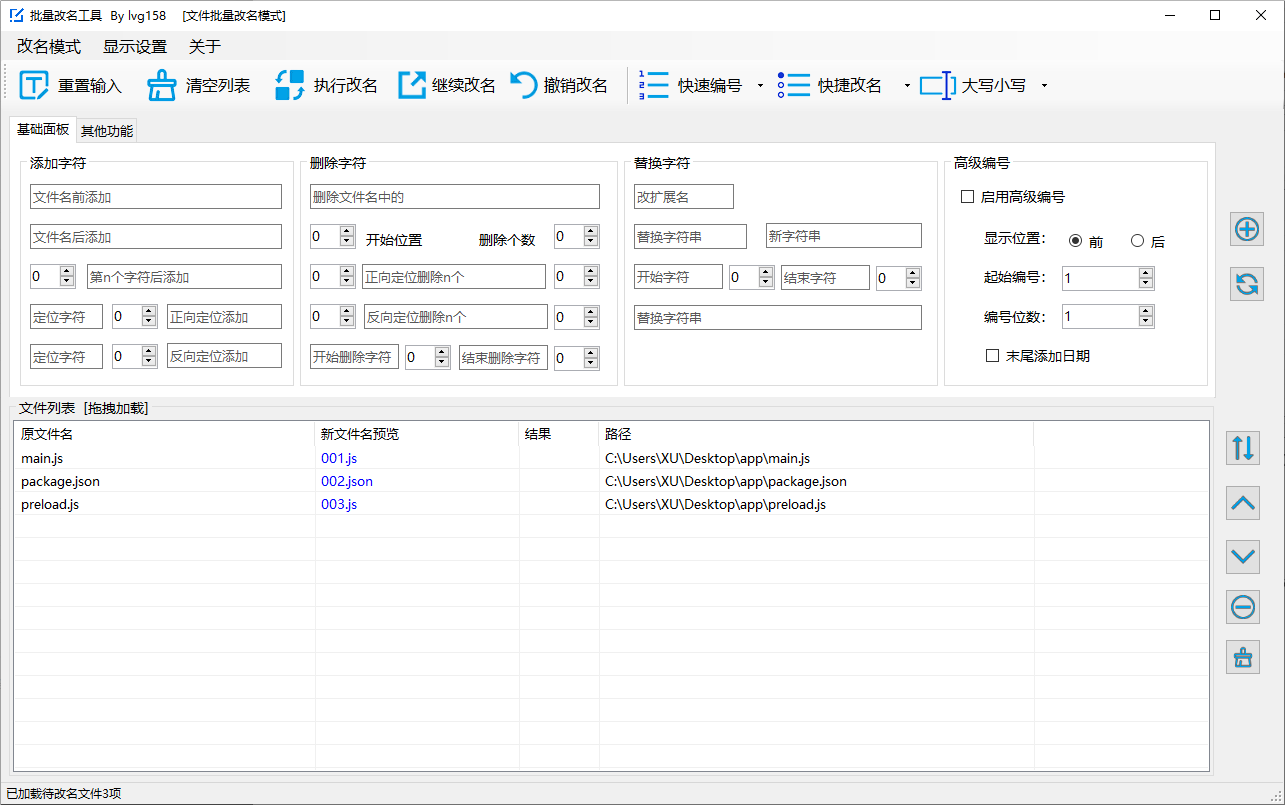Viewport: 1285px width, 805px height.
Task: Click the 清空列表 broom icon
Action: (x=162, y=86)
